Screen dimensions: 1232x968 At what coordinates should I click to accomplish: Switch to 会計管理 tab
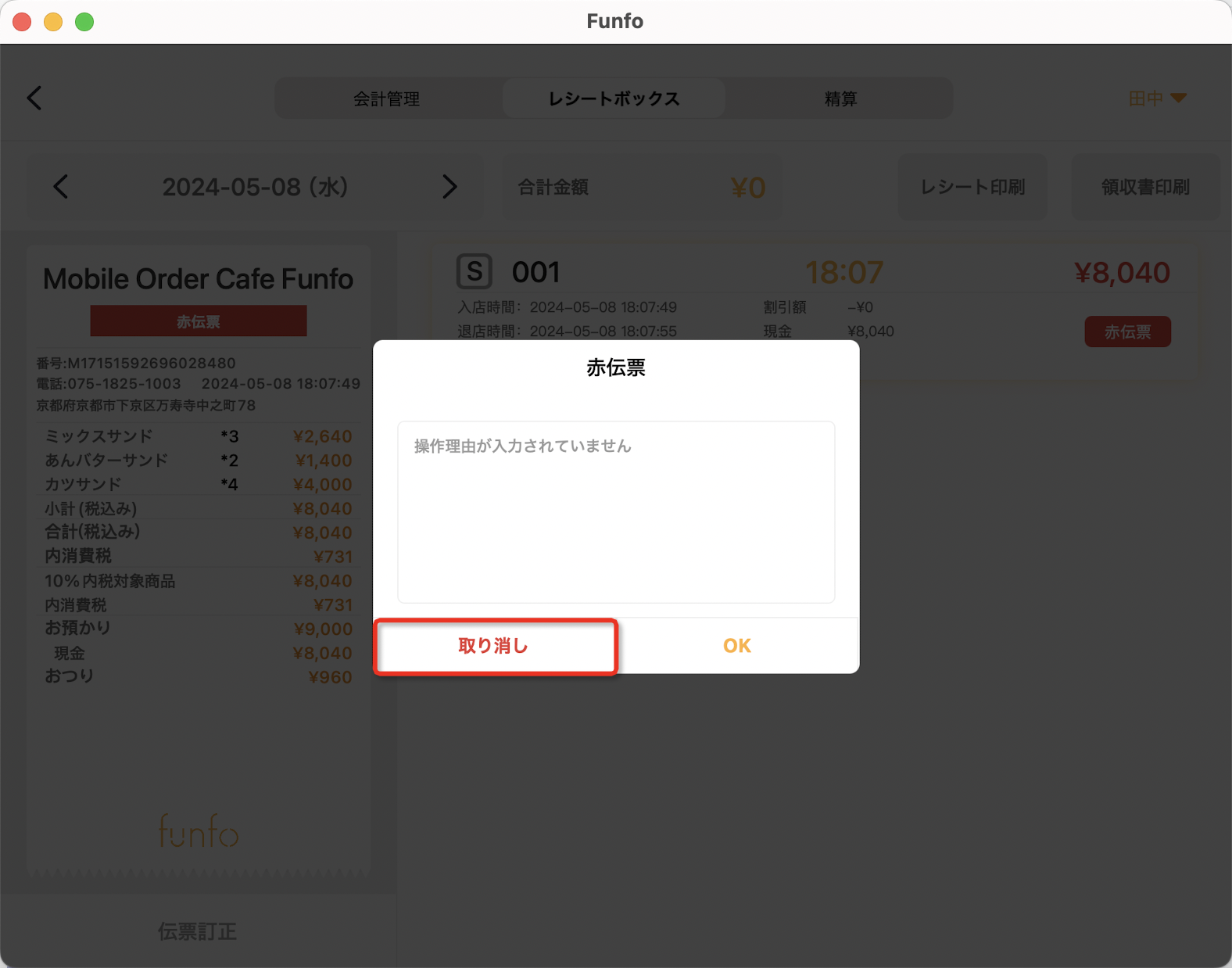pyautogui.click(x=387, y=99)
